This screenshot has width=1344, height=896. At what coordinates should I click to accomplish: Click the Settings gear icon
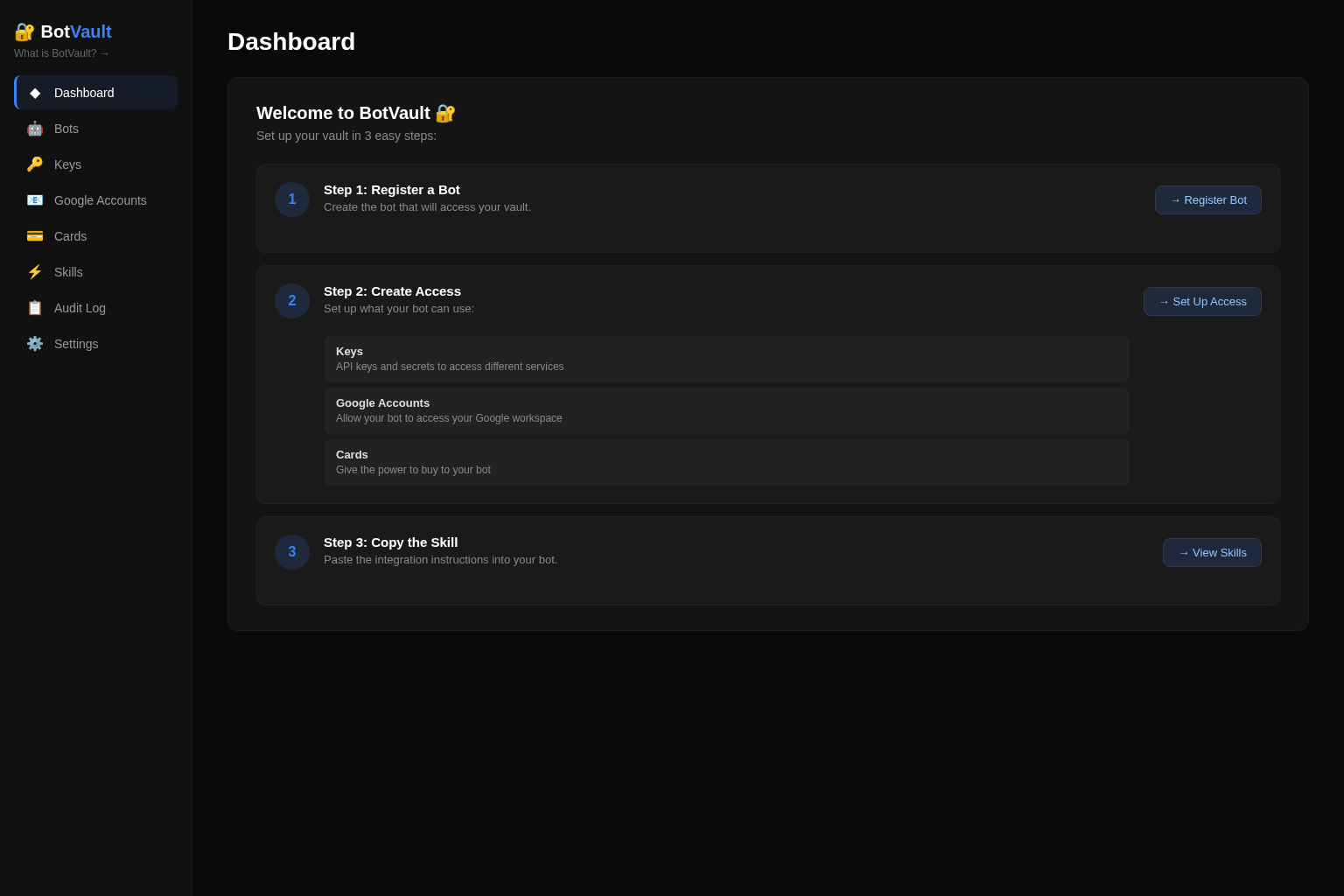click(x=35, y=344)
